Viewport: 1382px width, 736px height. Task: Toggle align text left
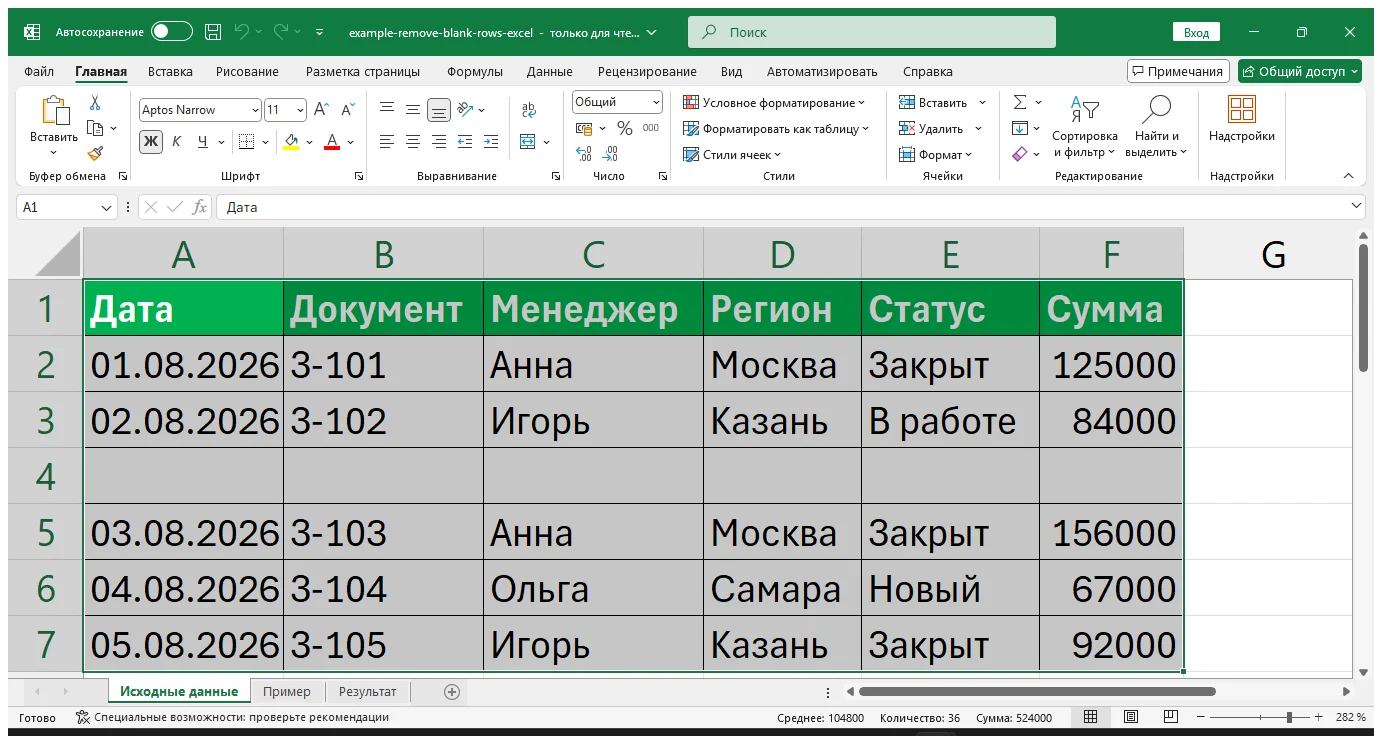386,142
